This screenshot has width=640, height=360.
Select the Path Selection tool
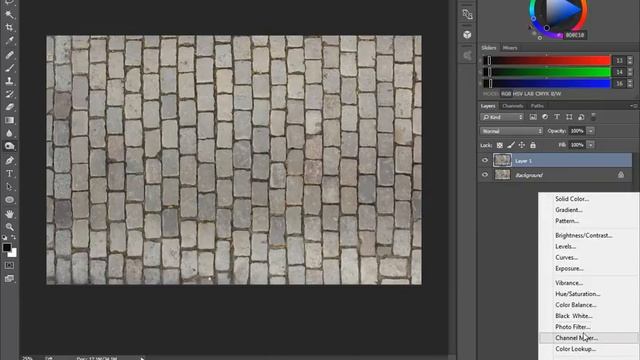(x=9, y=187)
